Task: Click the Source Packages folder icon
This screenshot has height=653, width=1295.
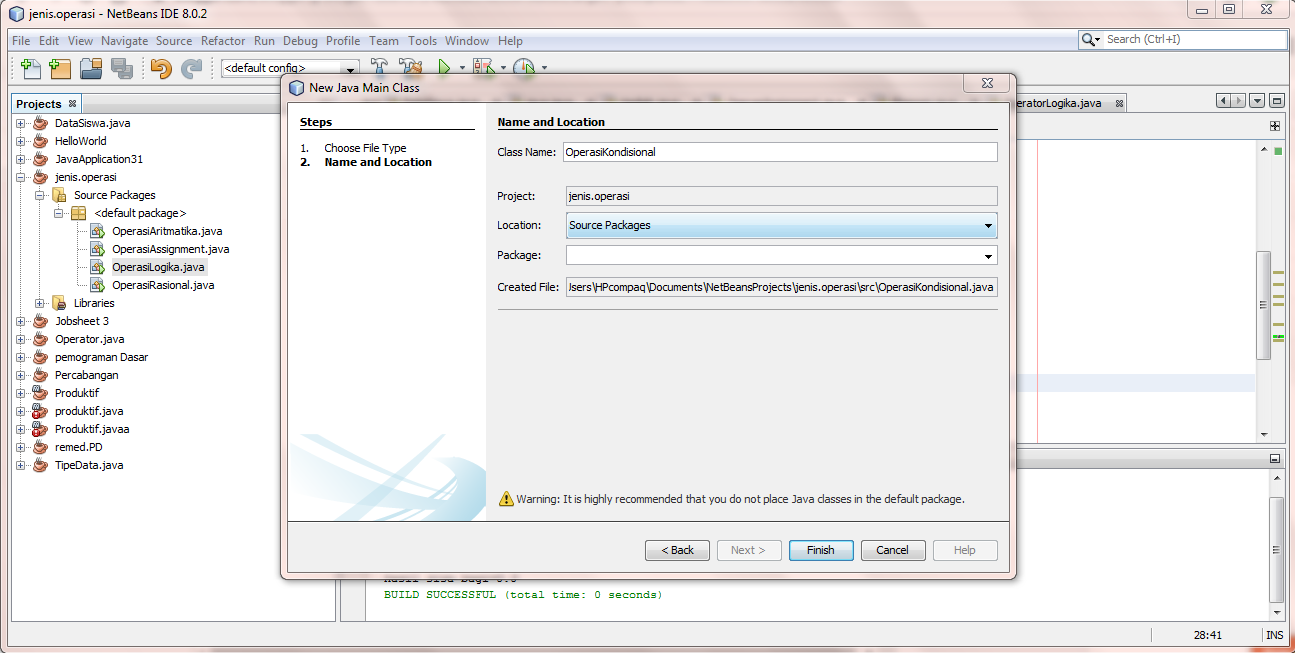Action: pos(59,195)
